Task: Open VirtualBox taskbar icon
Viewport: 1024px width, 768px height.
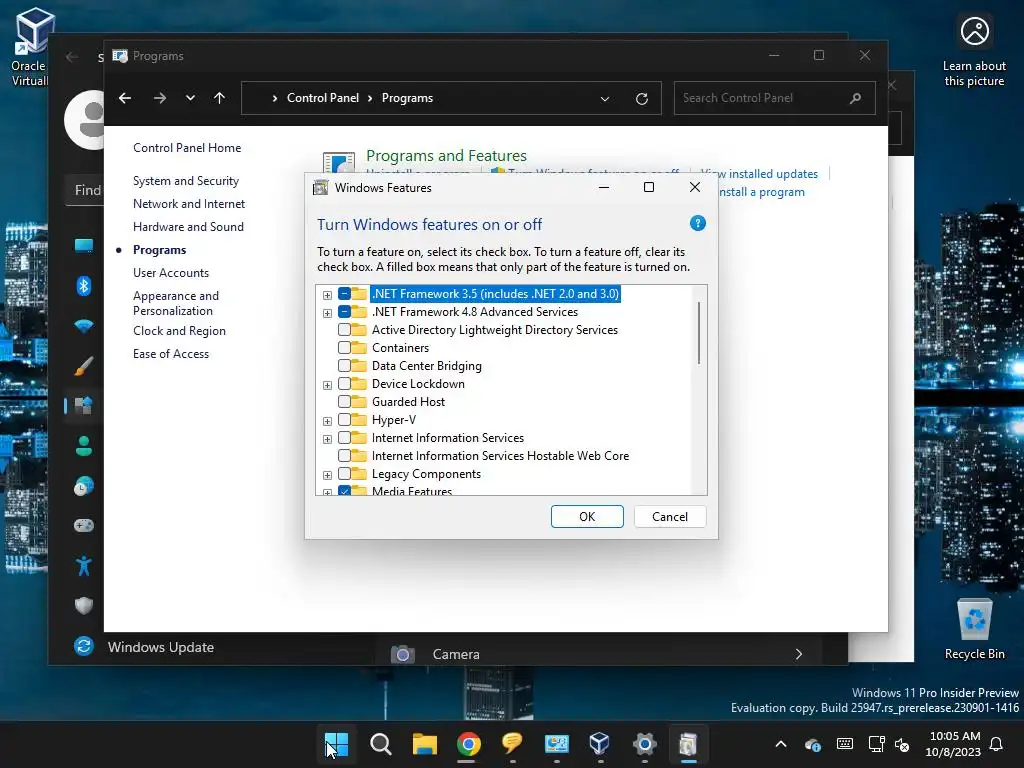Action: point(600,743)
